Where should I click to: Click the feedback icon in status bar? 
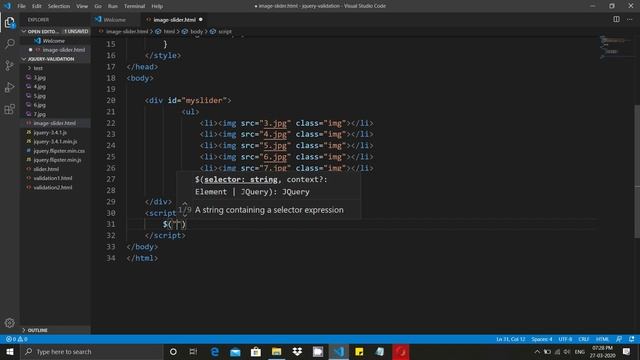click(x=619, y=339)
